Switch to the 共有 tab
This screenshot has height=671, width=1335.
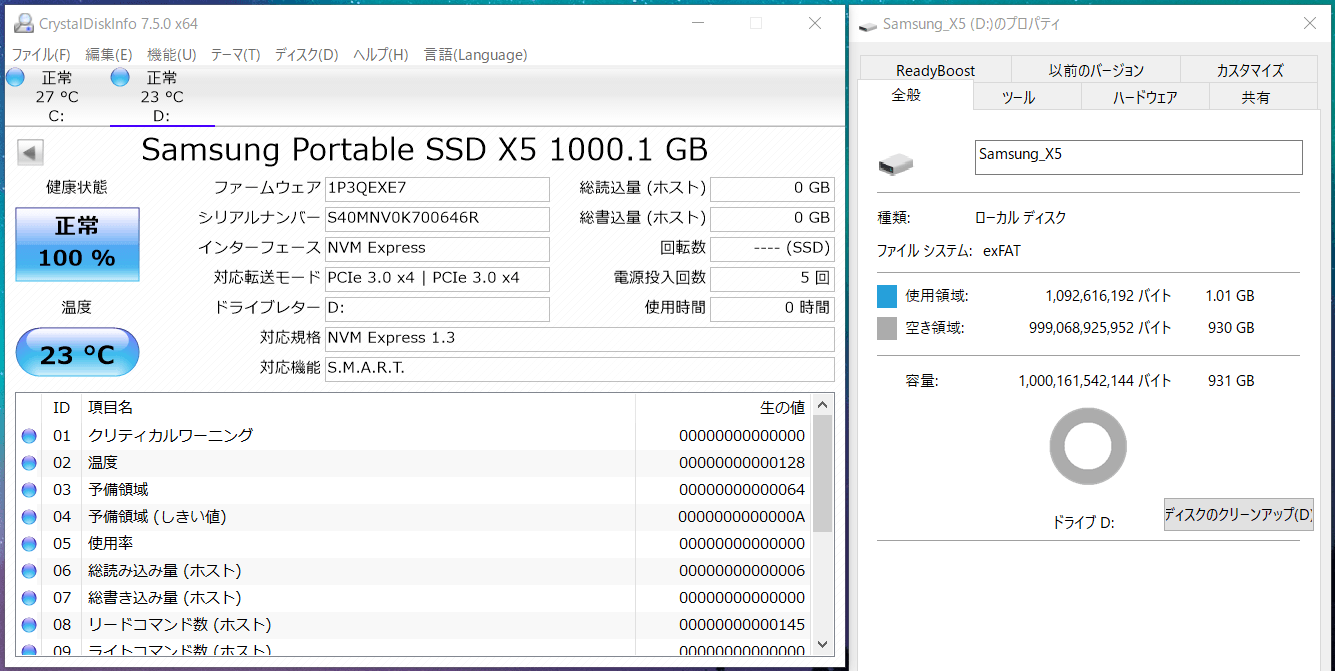coord(1264,97)
